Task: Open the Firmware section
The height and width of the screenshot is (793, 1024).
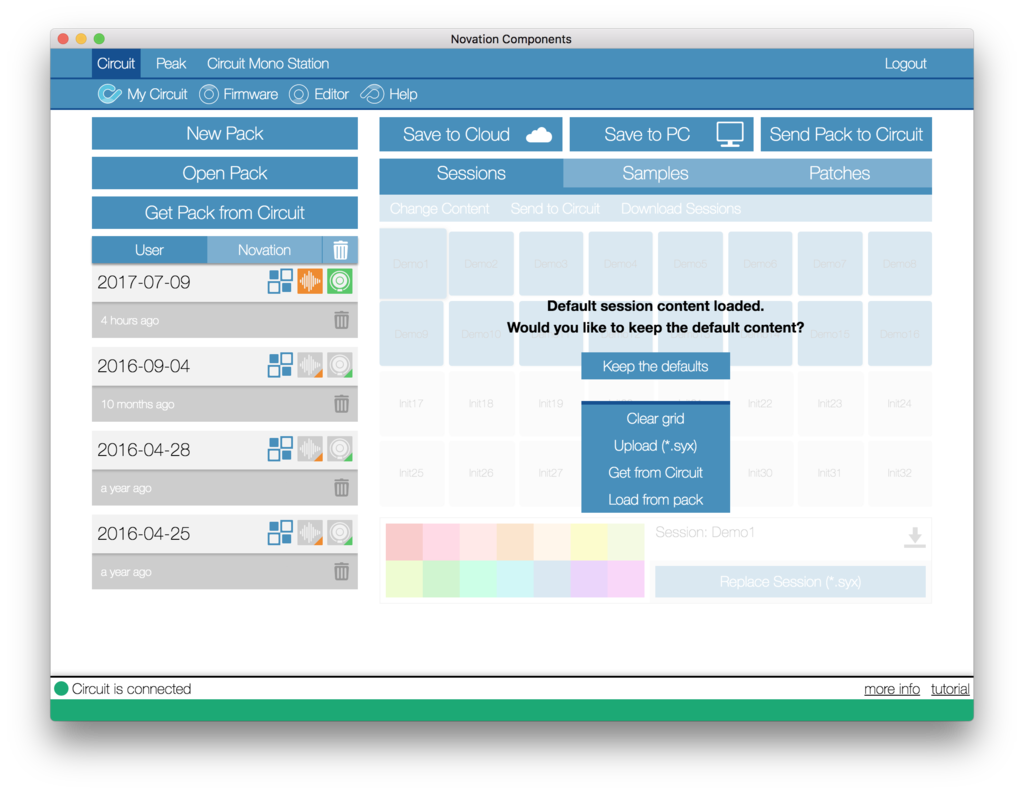Action: [238, 94]
